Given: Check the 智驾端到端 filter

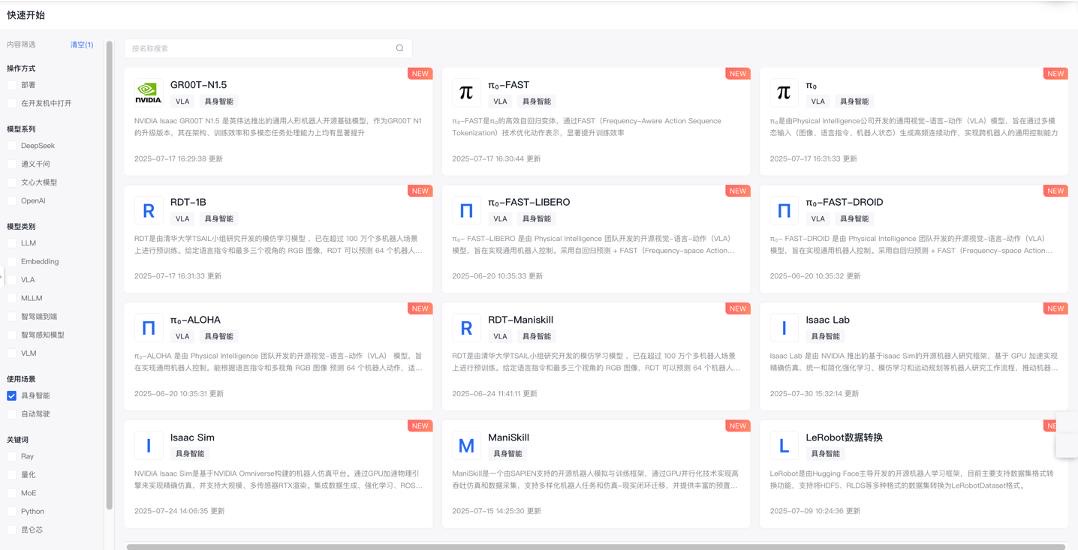Looking at the screenshot, I should (12, 316).
